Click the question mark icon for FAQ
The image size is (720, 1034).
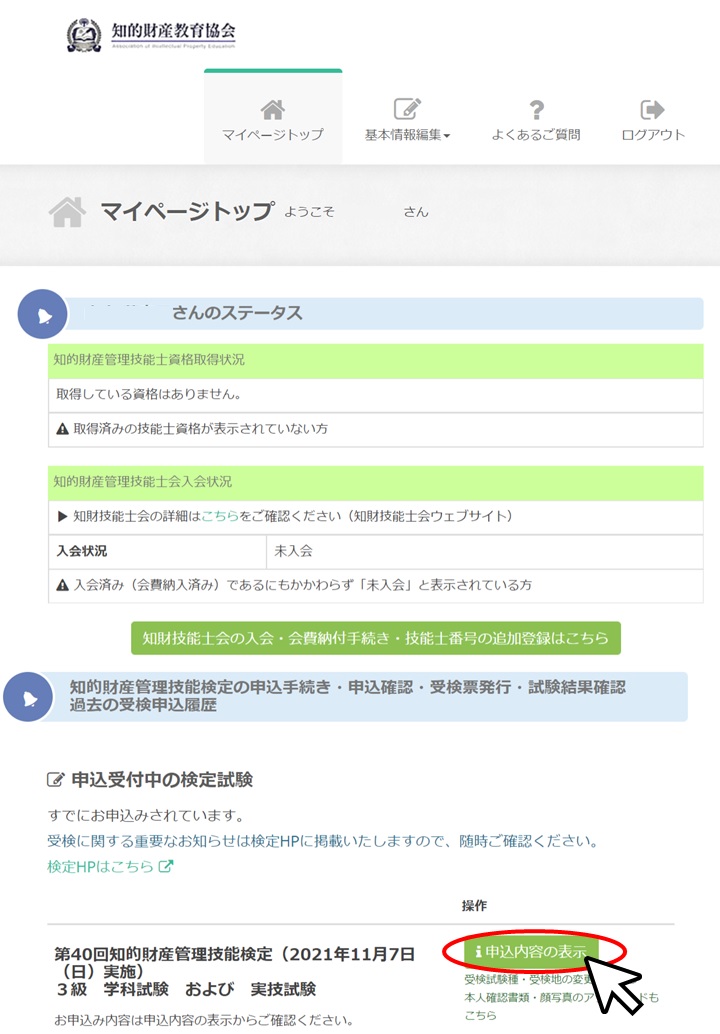click(536, 109)
